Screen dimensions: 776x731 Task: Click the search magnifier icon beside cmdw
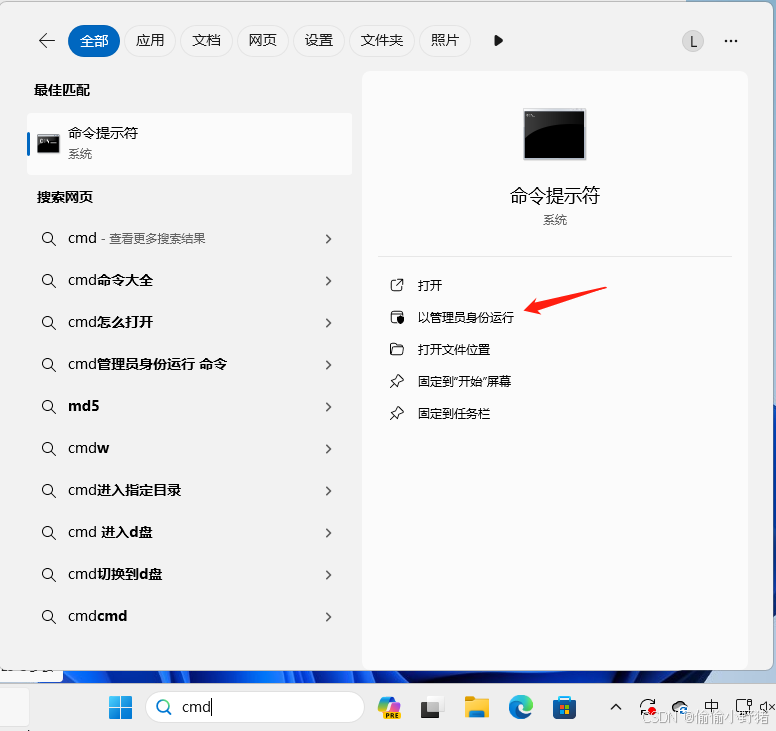(48, 449)
